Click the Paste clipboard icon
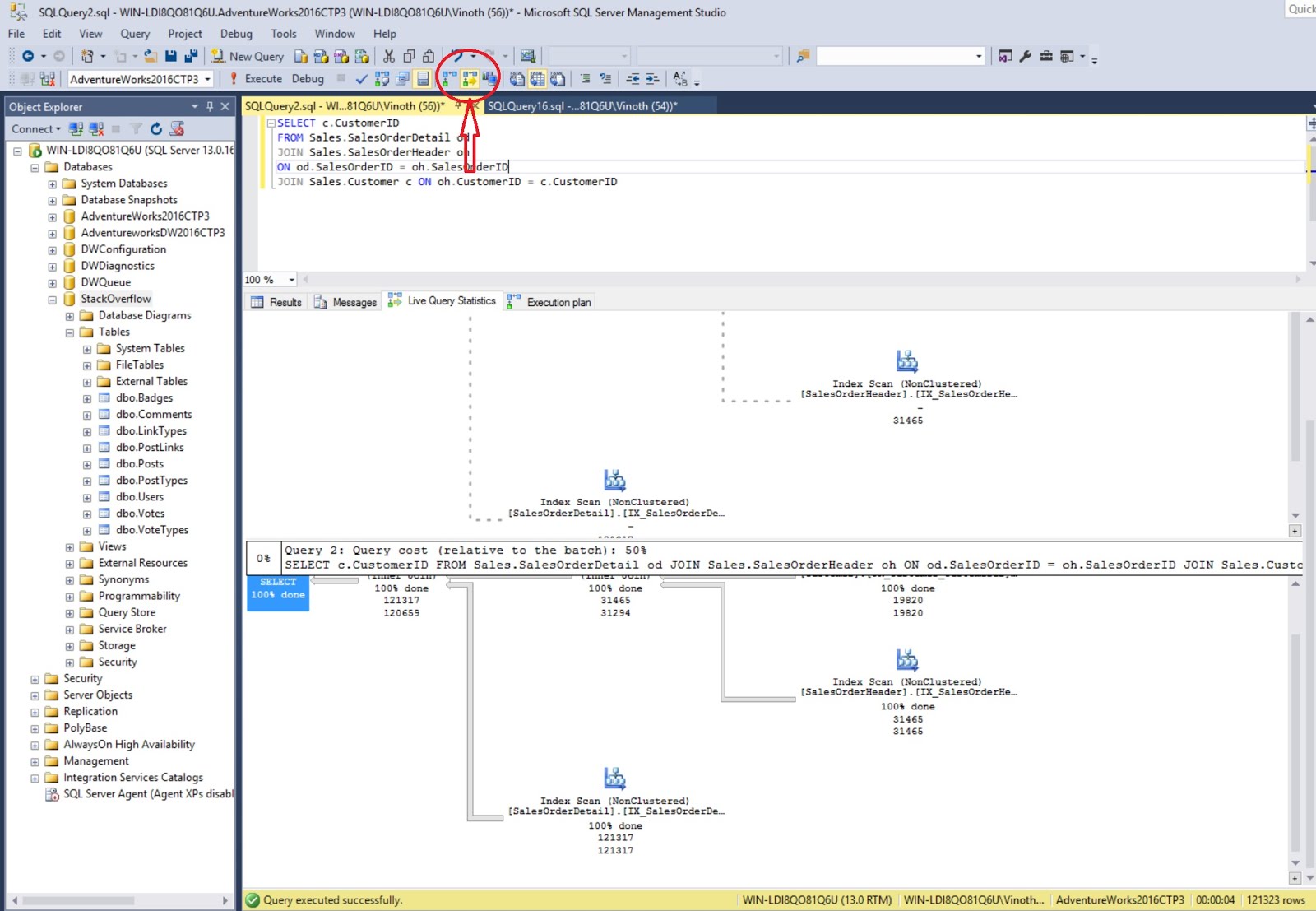 pos(429,56)
